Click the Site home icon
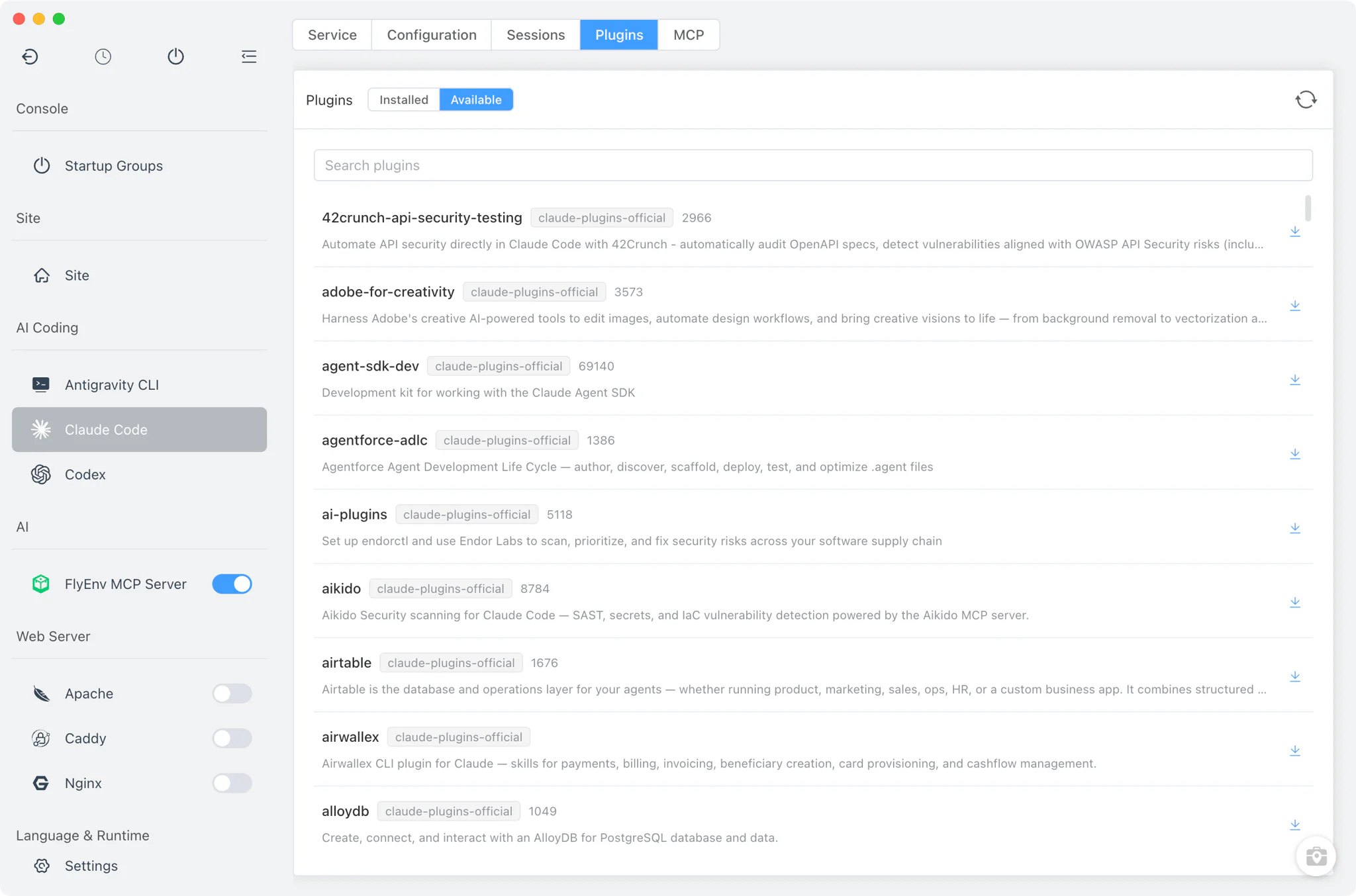This screenshot has width=1356, height=896. point(42,275)
